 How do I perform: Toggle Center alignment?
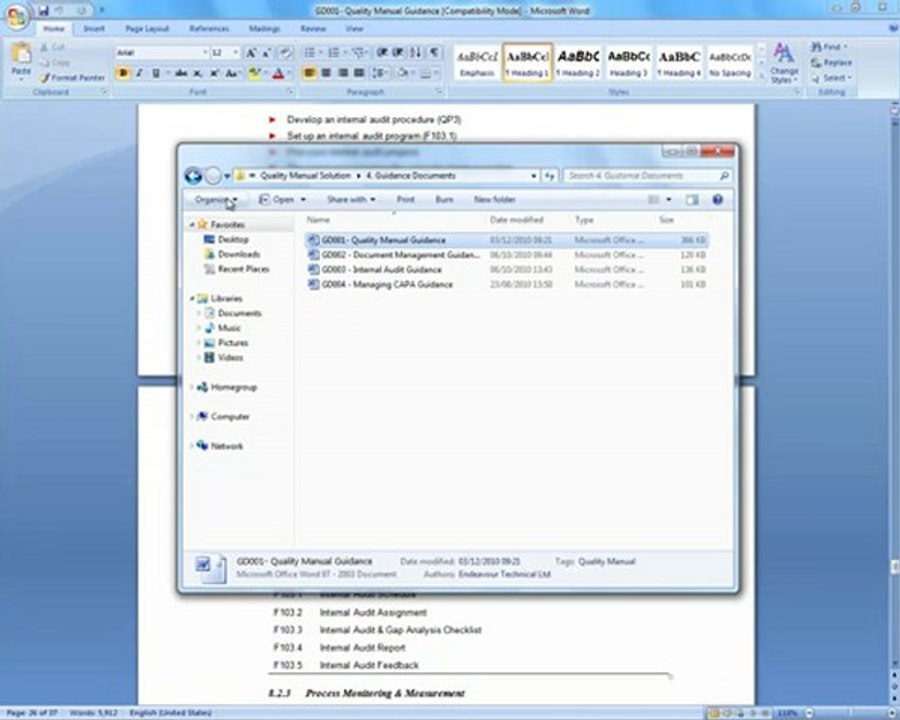click(x=326, y=73)
